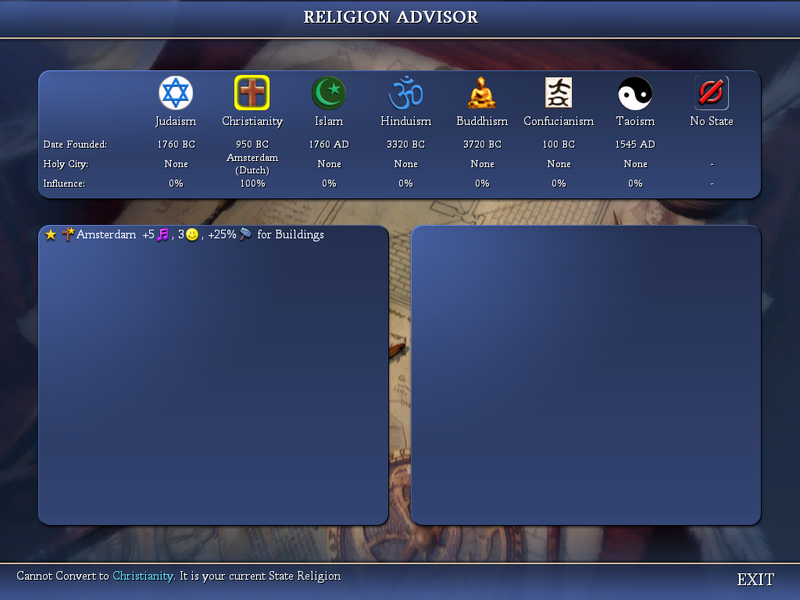
Task: Click the hammer icon in Amsterdam's row
Action: click(x=247, y=235)
